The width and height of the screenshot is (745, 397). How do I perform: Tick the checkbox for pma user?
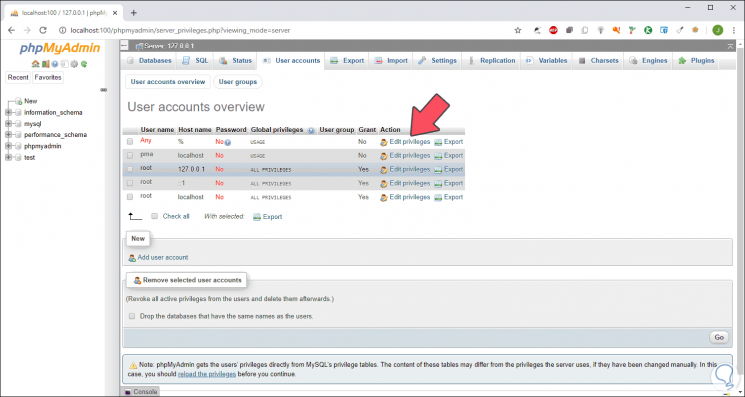click(130, 155)
